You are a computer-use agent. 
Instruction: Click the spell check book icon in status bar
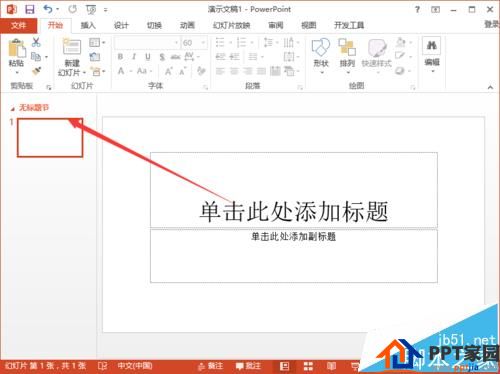point(102,366)
